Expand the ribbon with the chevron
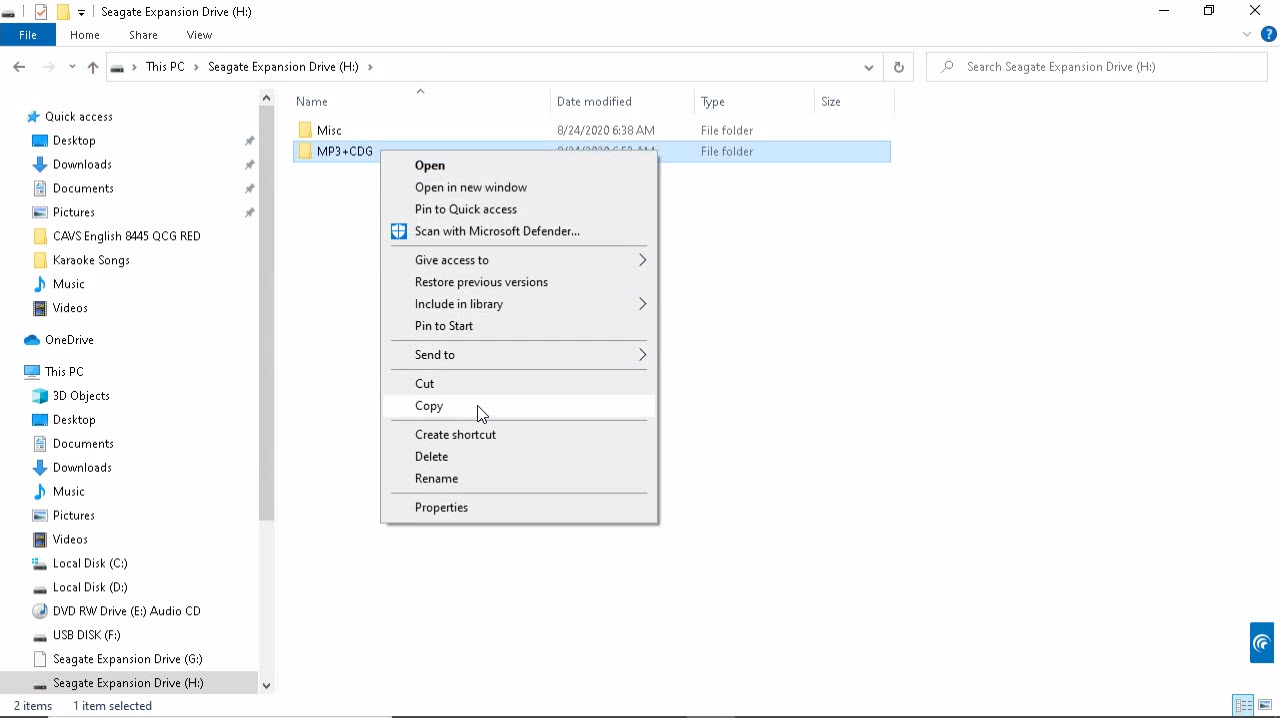The height and width of the screenshot is (718, 1280). pyautogui.click(x=1247, y=34)
